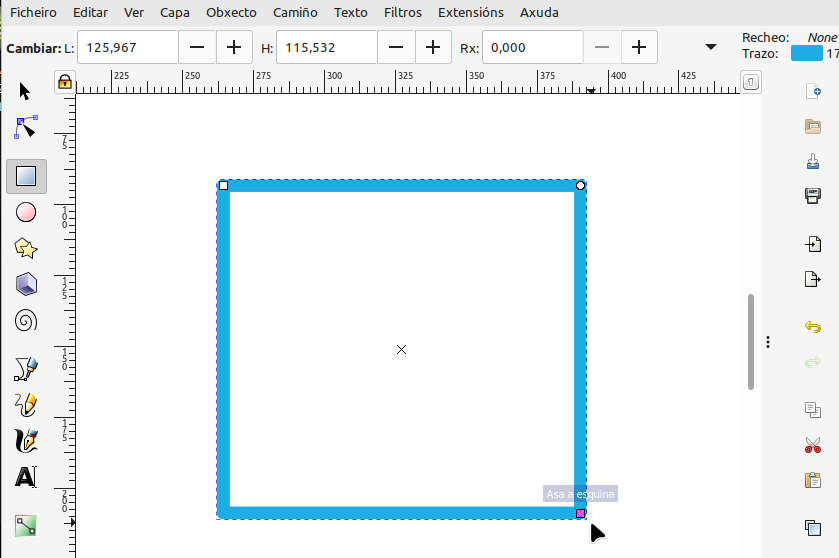839x558 pixels.
Task: Click the Import icon
Action: pyautogui.click(x=813, y=244)
